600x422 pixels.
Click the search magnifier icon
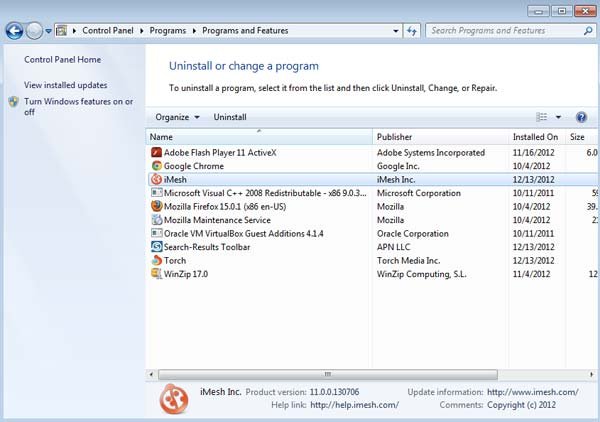pyautogui.click(x=588, y=31)
